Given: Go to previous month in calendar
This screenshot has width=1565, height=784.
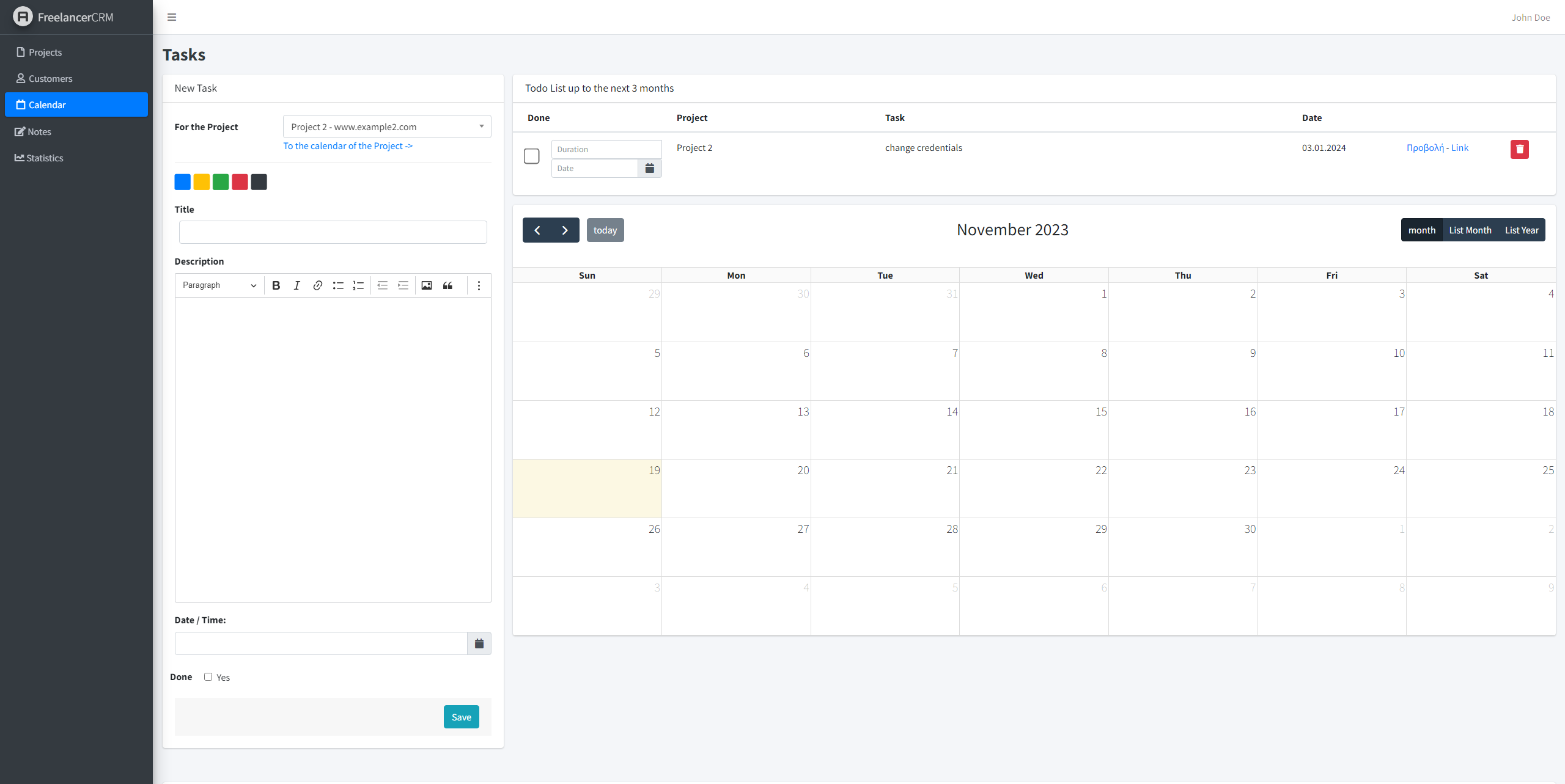Looking at the screenshot, I should pos(537,230).
